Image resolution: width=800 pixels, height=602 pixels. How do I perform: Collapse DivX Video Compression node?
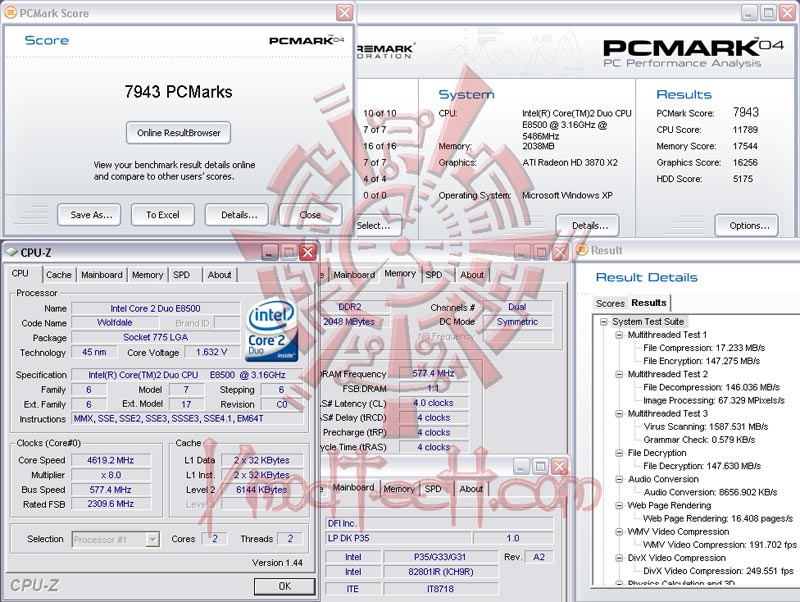click(x=619, y=558)
